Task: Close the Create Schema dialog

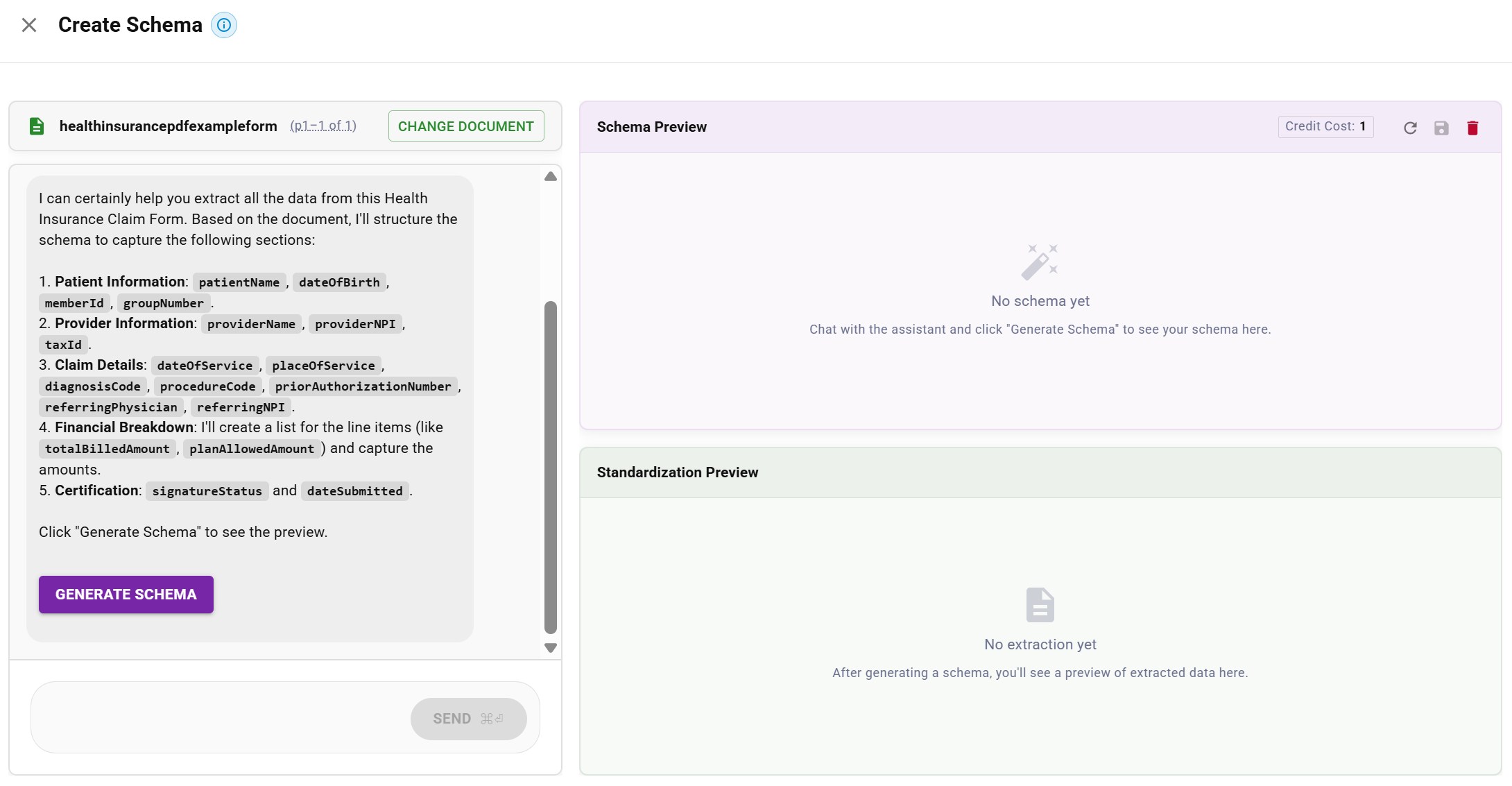Action: coord(29,25)
